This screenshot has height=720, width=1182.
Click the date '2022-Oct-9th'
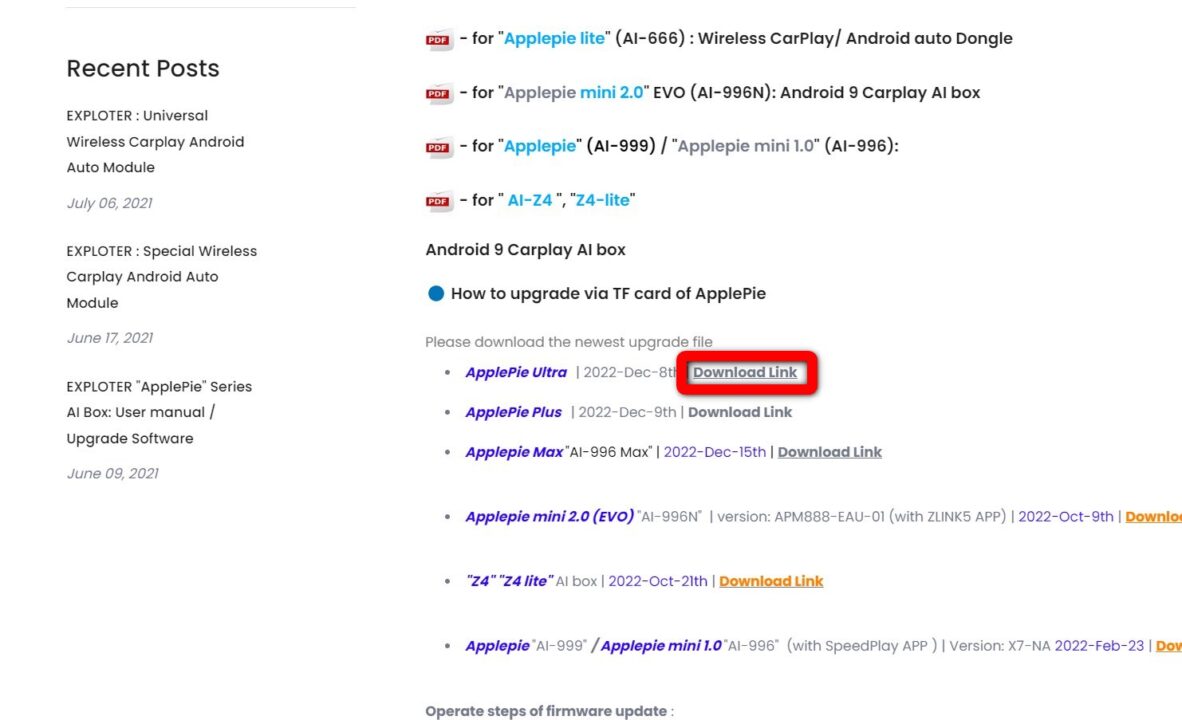coord(1066,517)
